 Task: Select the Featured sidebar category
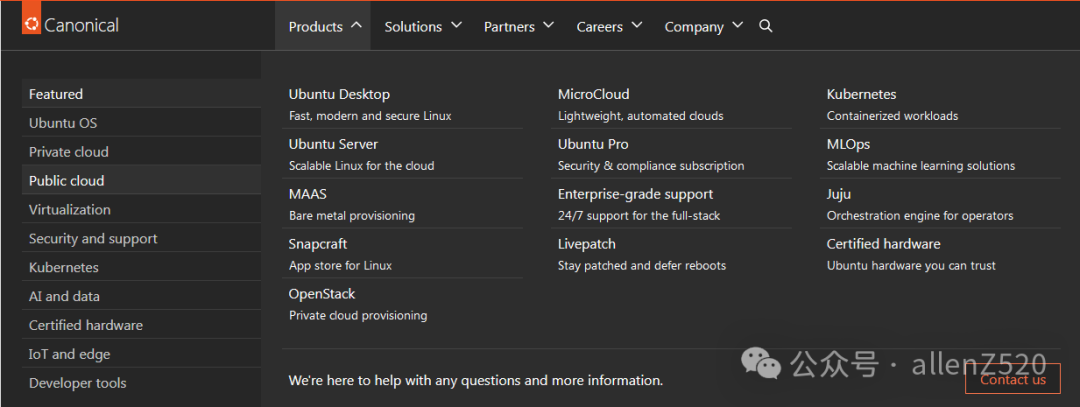pos(141,94)
